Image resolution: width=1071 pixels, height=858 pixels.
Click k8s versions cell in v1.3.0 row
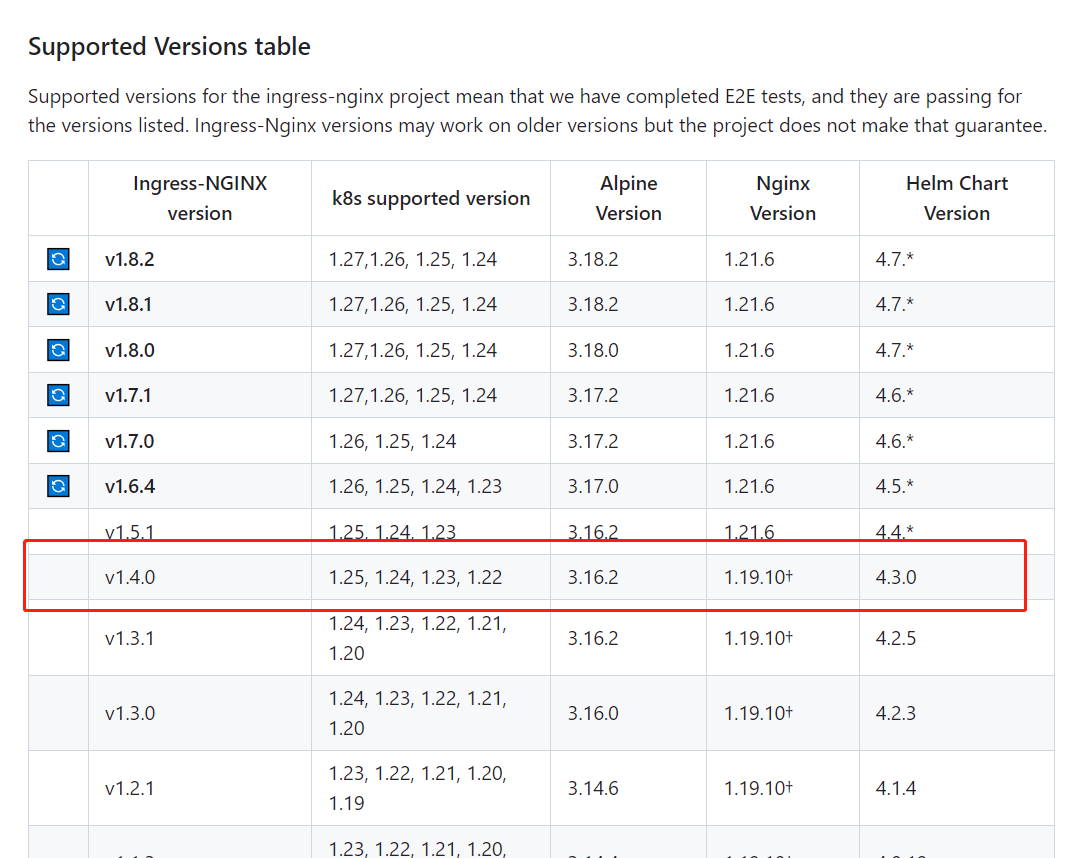tap(430, 713)
